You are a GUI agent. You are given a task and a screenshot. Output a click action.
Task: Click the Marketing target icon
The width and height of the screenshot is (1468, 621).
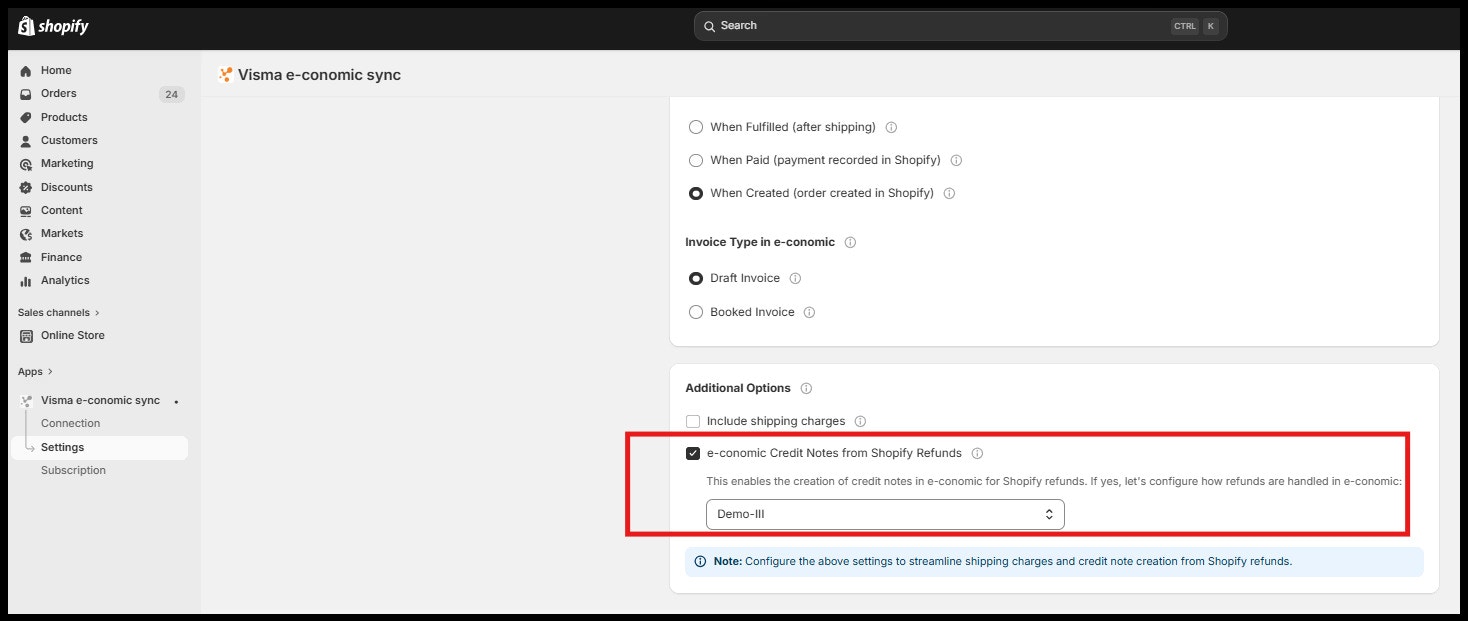pos(26,164)
